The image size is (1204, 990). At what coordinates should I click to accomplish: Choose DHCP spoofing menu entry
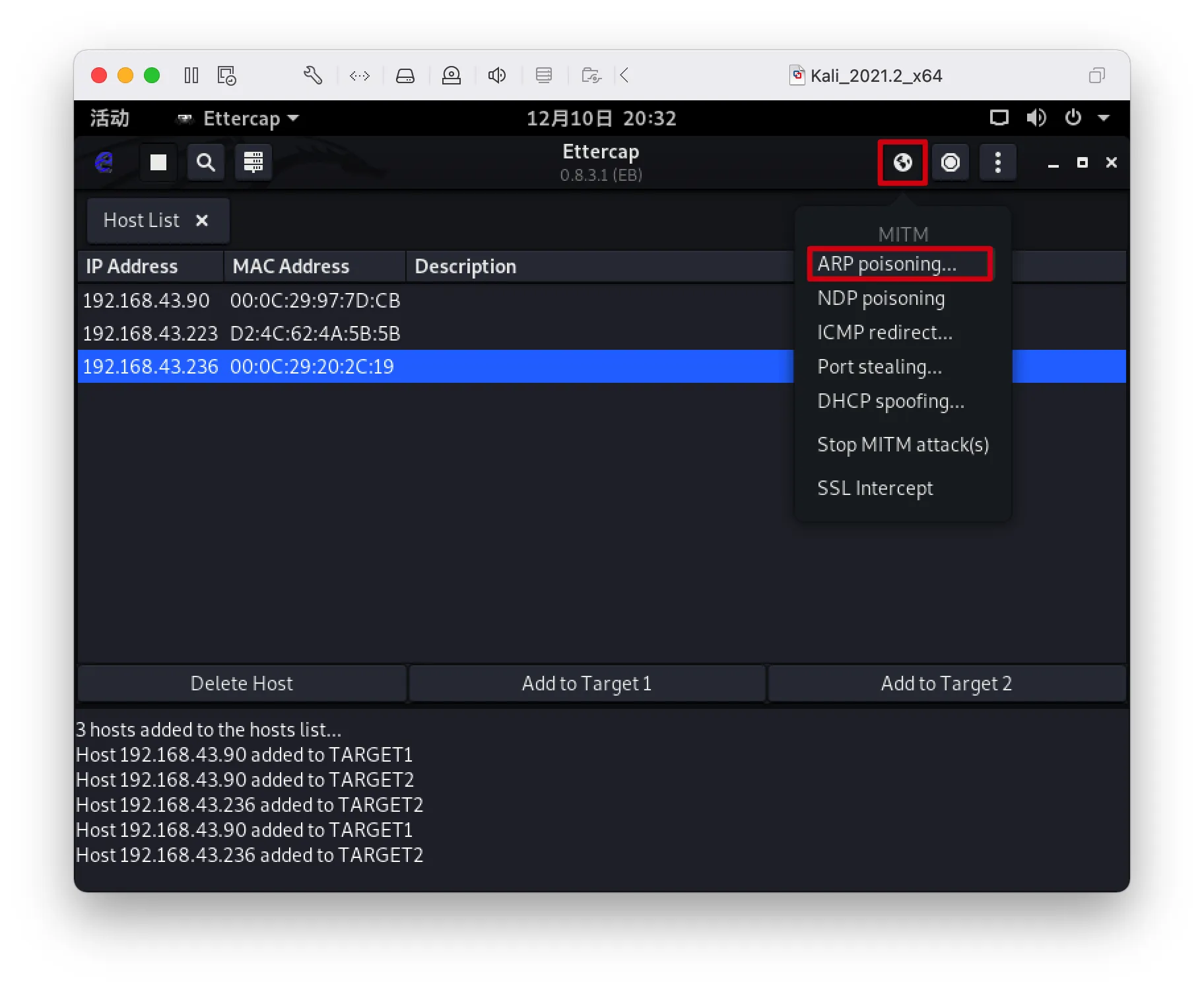[890, 401]
